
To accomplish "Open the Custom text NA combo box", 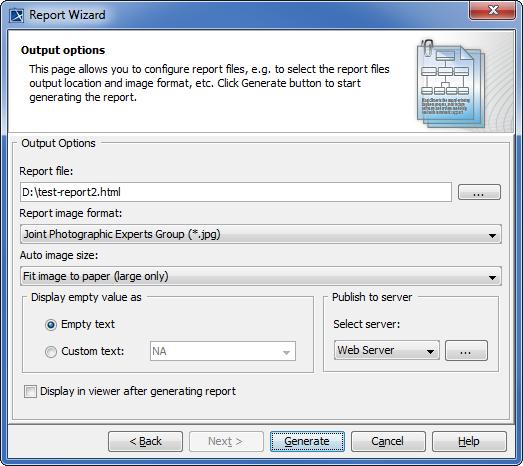I will [x=223, y=351].
